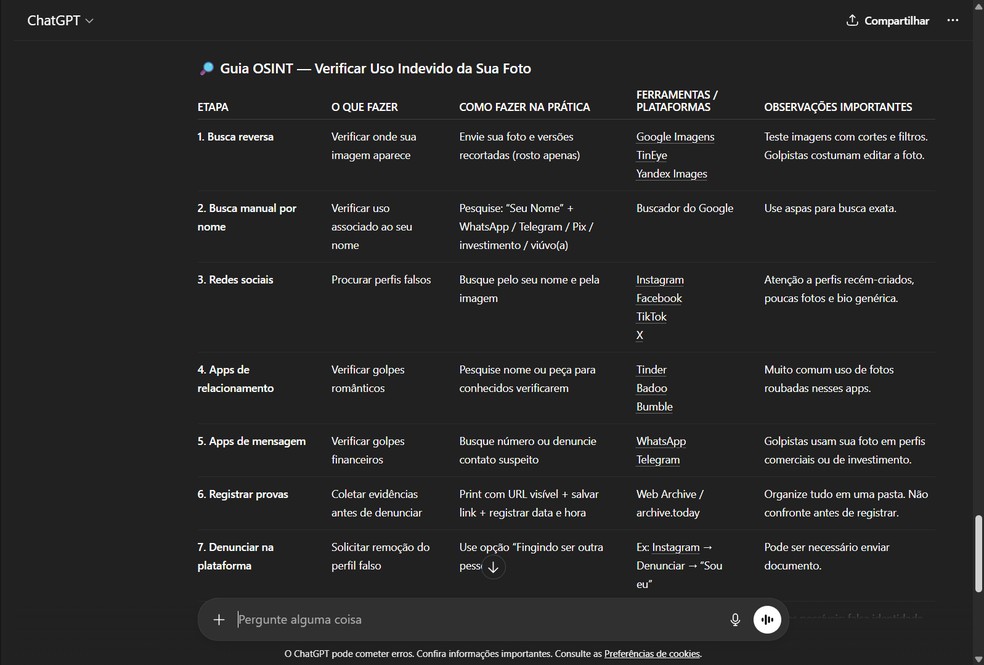Follow the Yandex Images link
Screen dimensions: 984x665
pyautogui.click(x=671, y=174)
